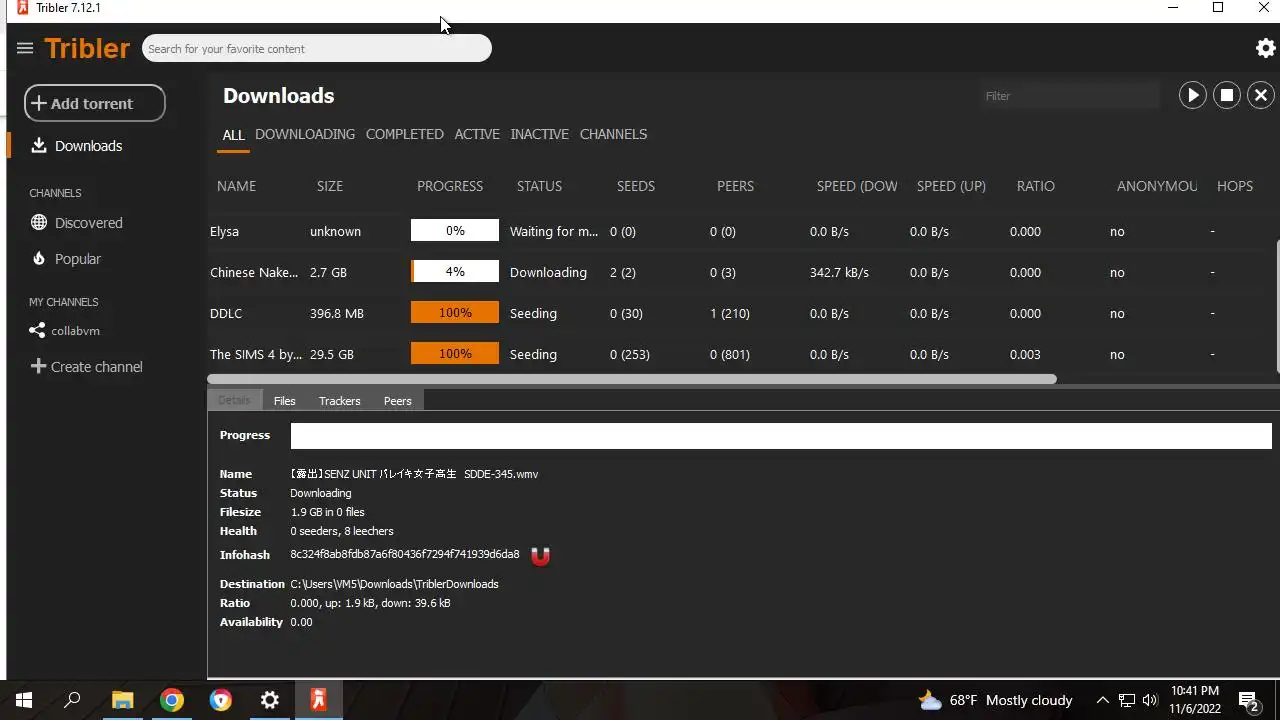Click the collabvm share icon
Viewport: 1280px width, 720px height.
pyautogui.click(x=38, y=331)
